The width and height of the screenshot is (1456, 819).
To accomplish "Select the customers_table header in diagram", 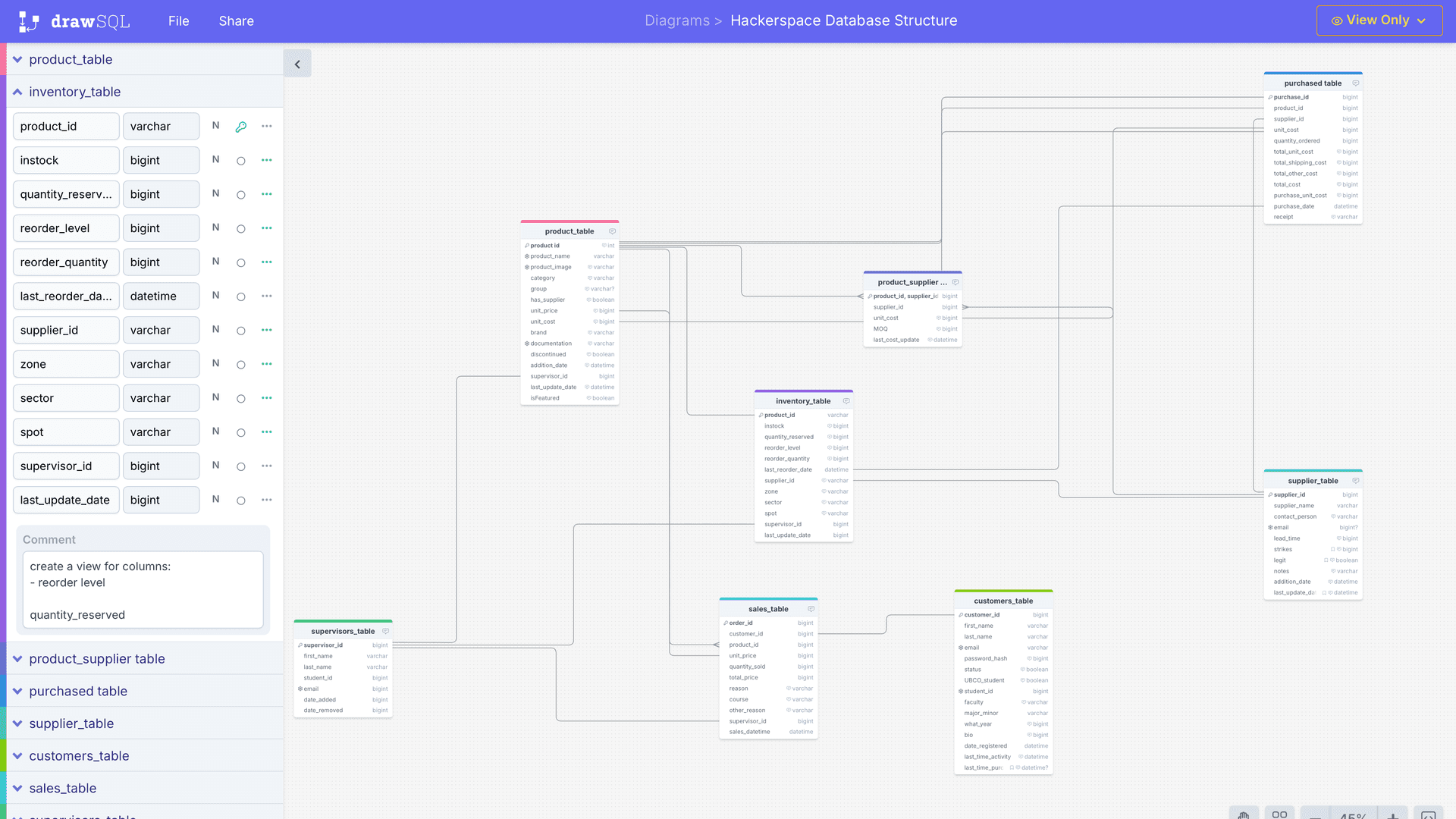I will (1003, 601).
